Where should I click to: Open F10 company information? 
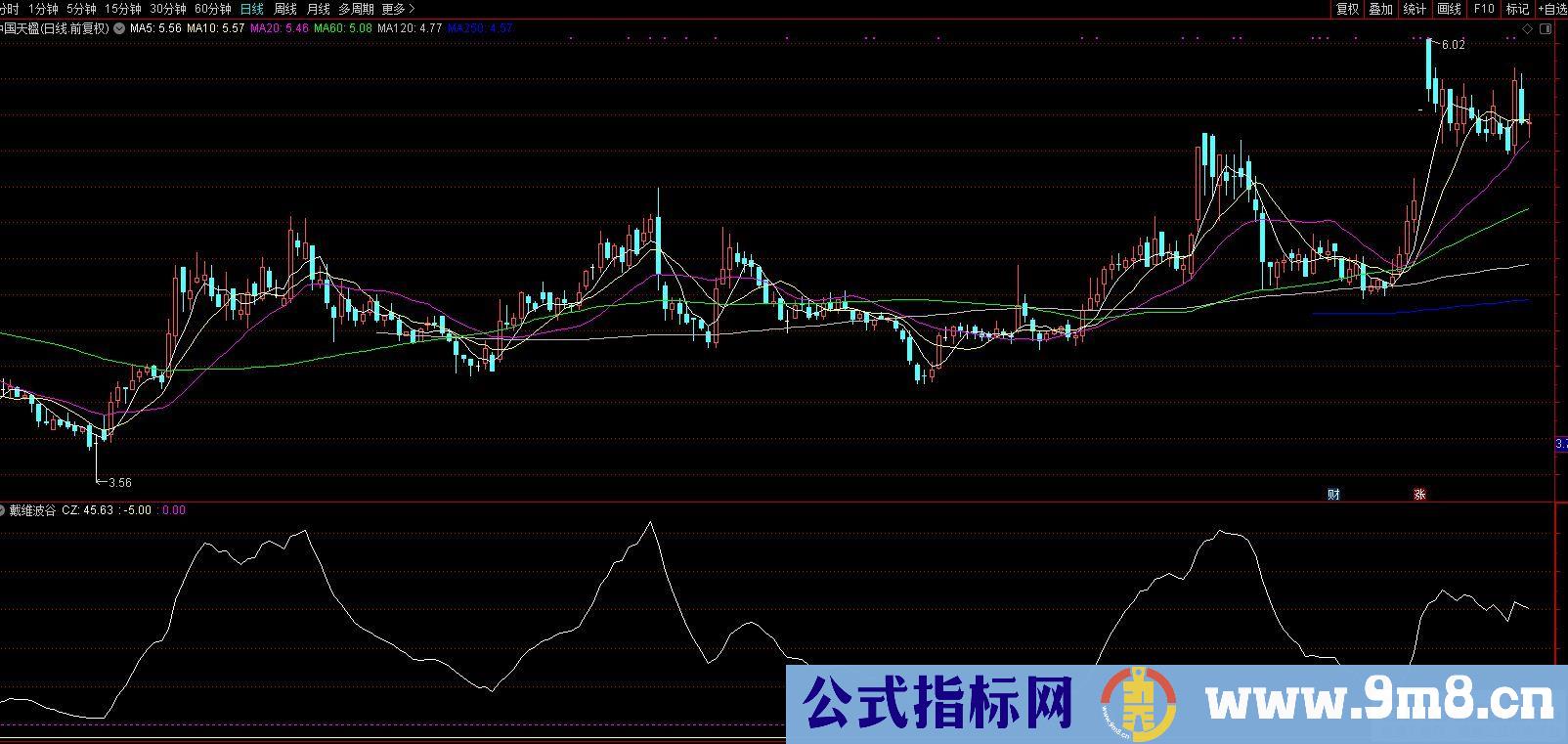[x=1483, y=9]
